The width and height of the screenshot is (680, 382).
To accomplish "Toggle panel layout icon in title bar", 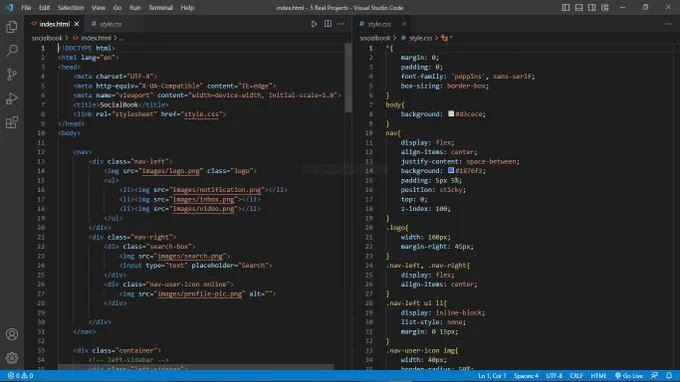I will (x=579, y=7).
